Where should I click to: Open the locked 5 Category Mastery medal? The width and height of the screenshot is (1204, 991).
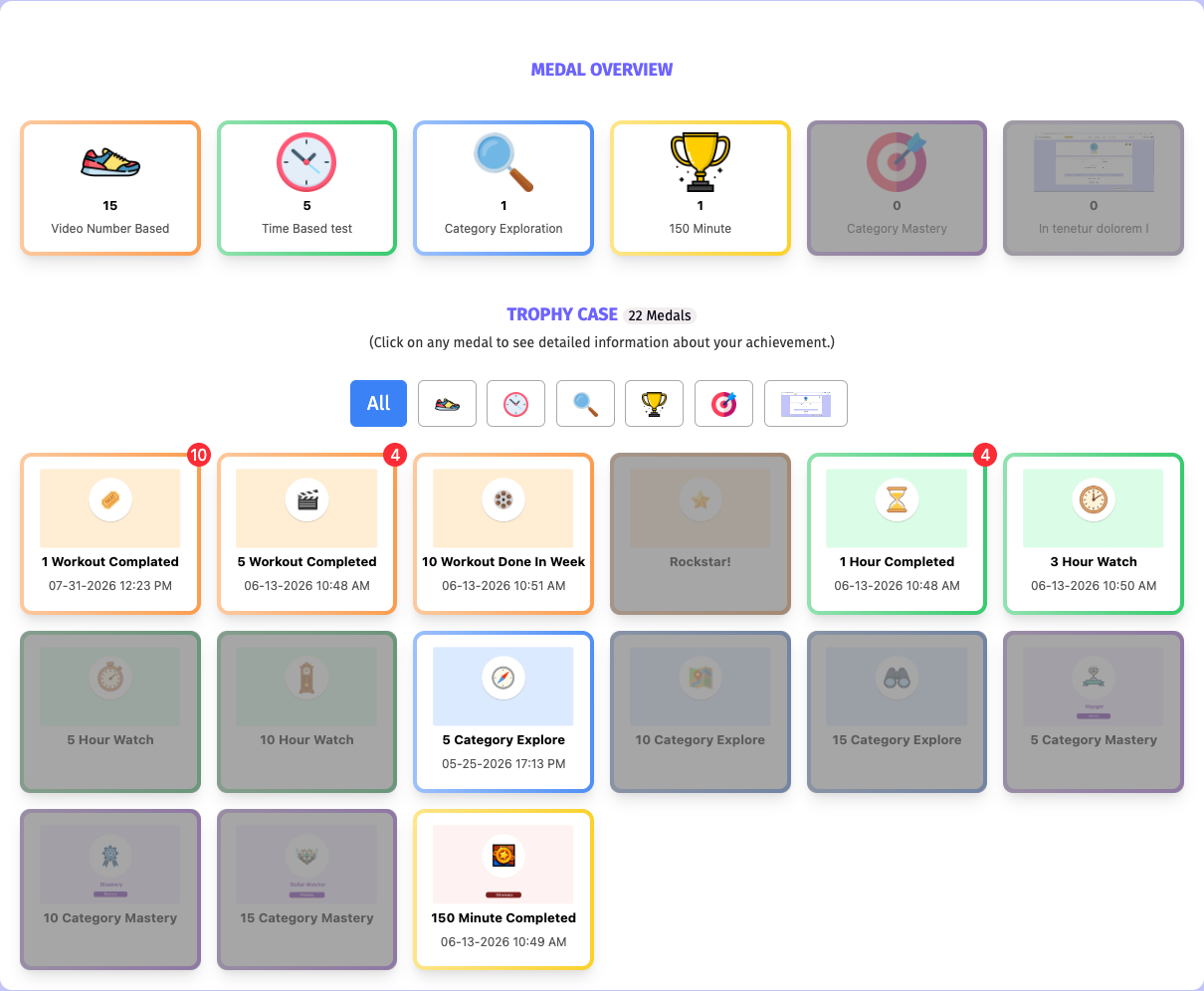(1094, 711)
